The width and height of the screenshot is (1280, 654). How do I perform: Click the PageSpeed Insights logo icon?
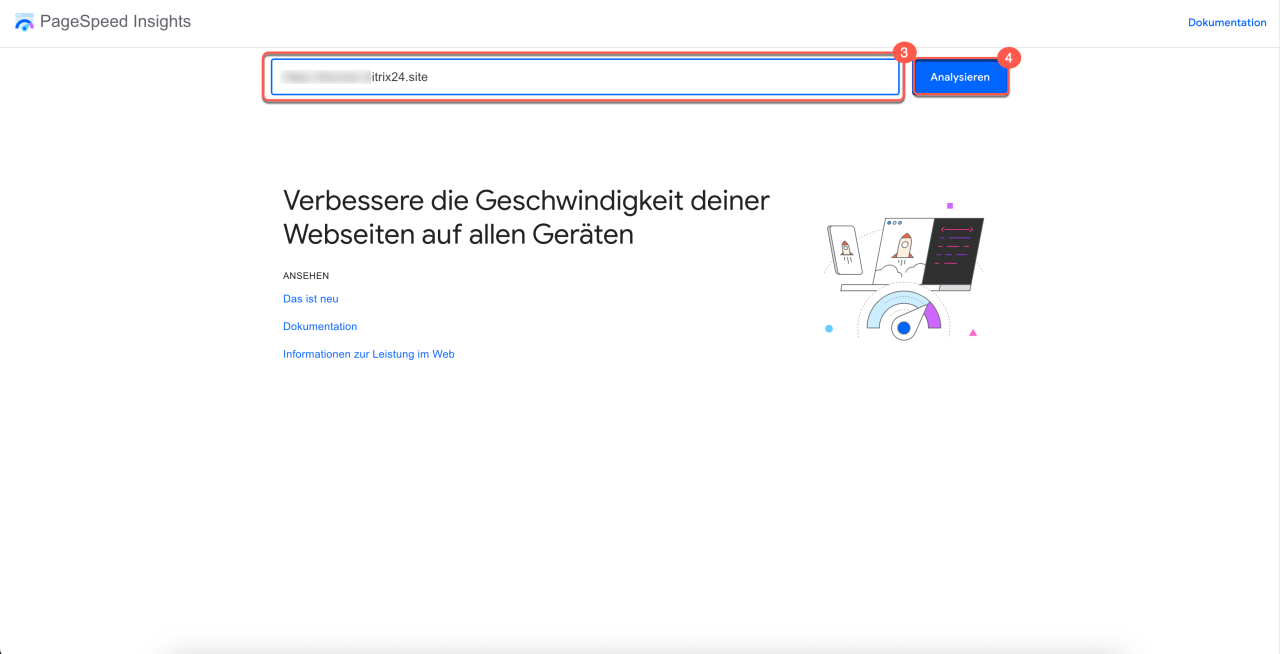24,22
